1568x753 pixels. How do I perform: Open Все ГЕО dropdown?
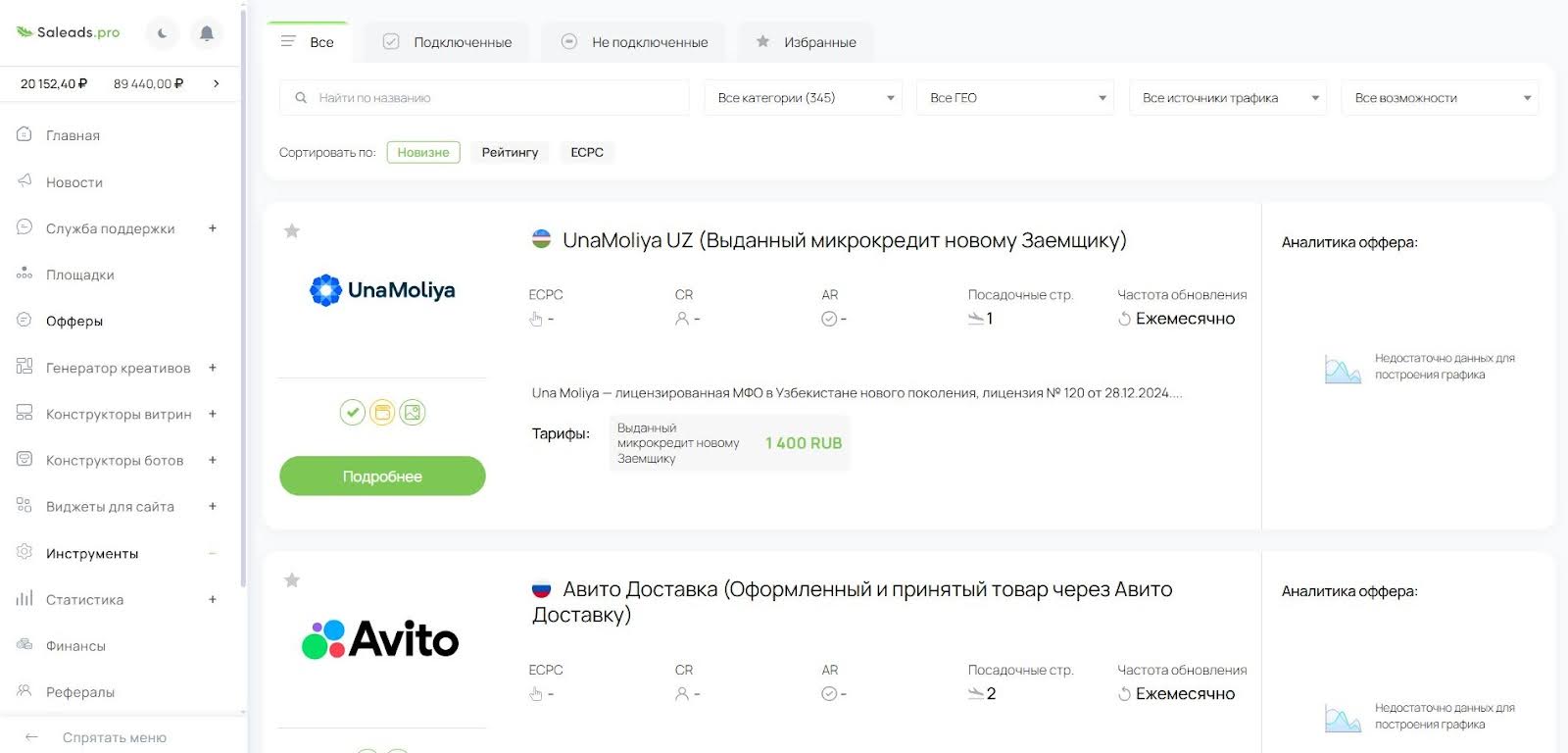coord(1015,98)
